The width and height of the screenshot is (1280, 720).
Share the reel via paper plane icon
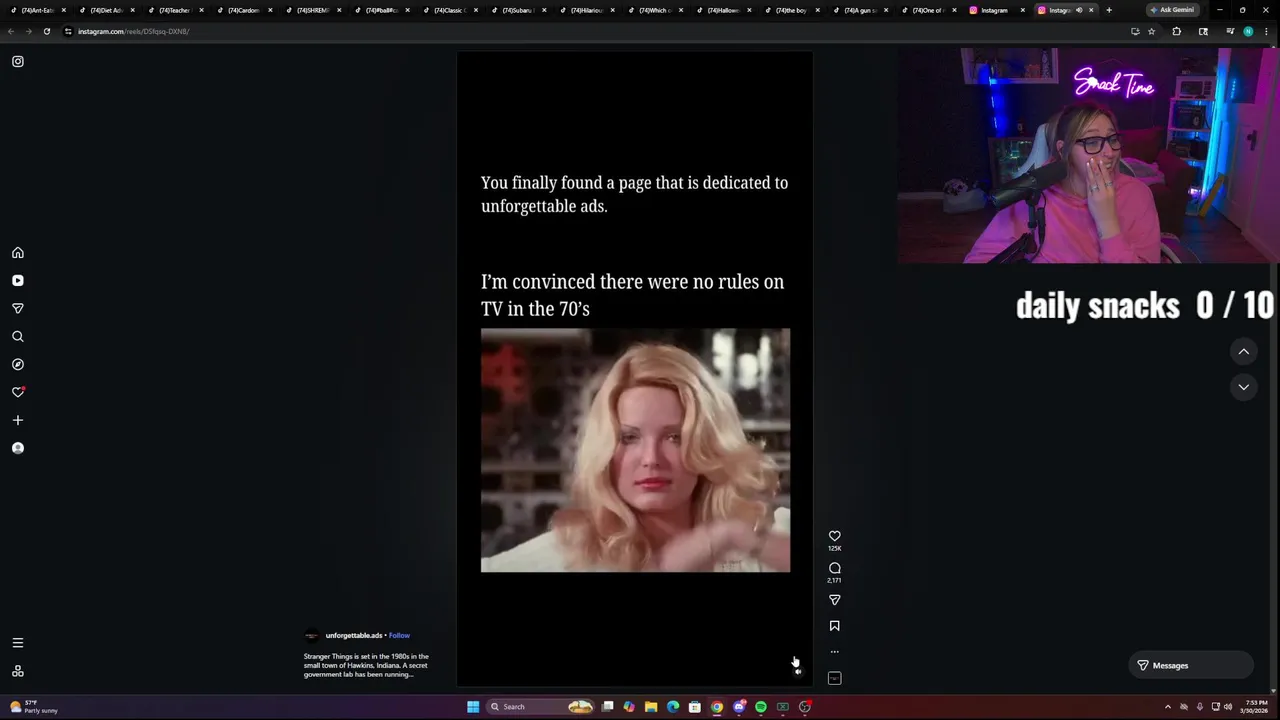tap(835, 600)
